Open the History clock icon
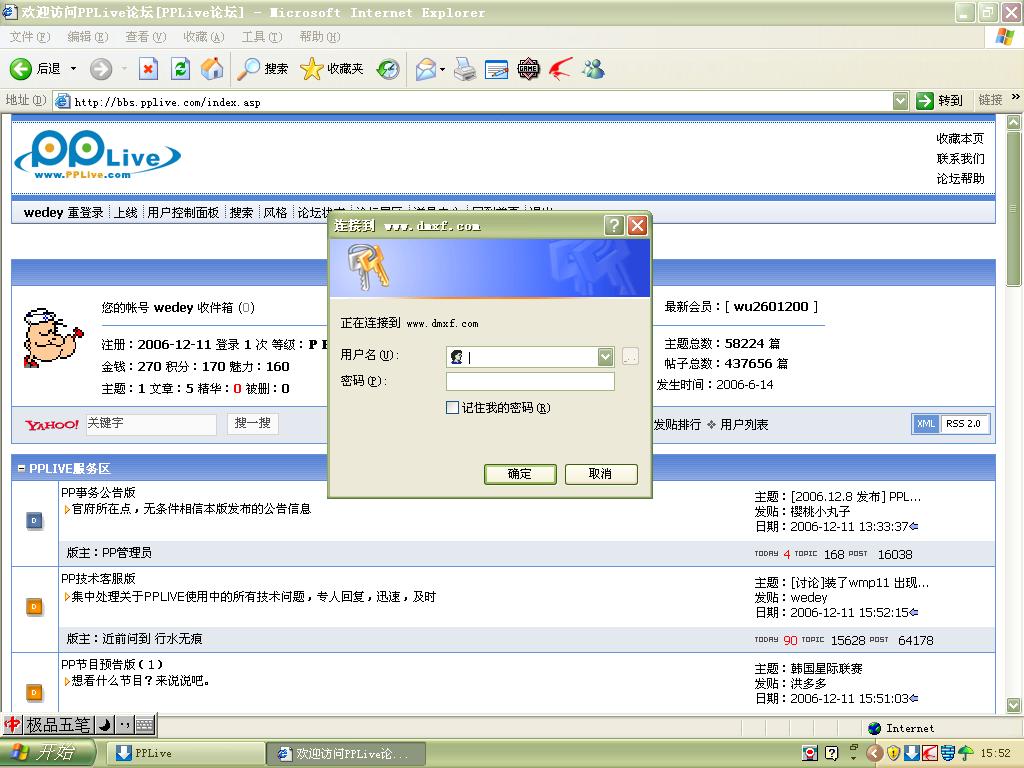 click(388, 69)
